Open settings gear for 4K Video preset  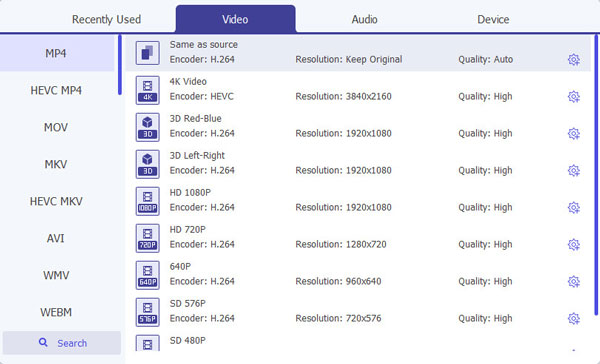[x=573, y=96]
